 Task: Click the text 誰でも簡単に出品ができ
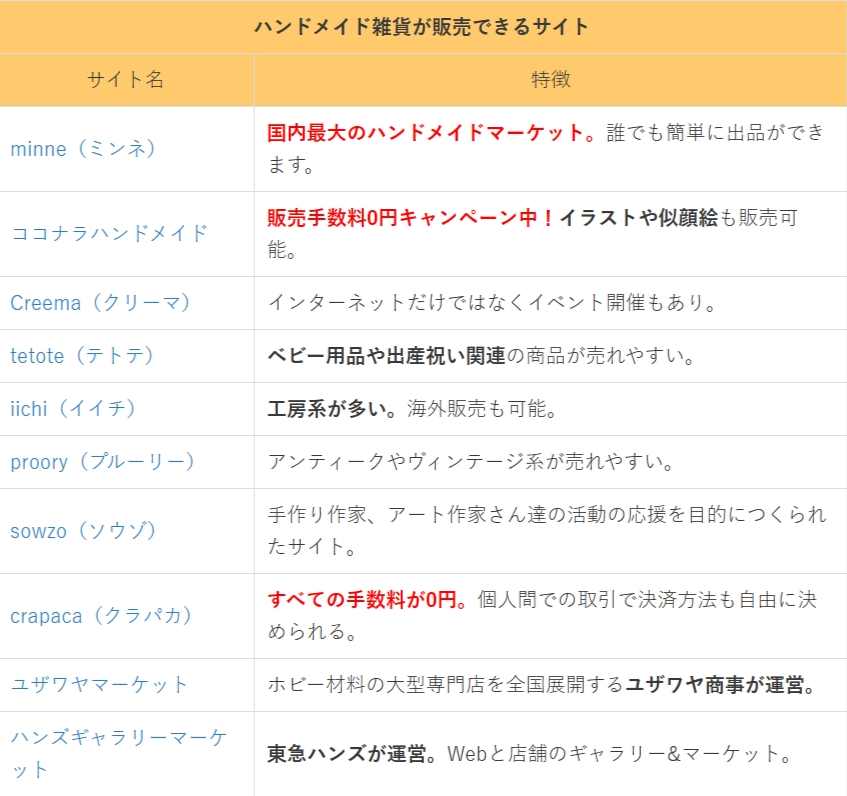point(716,132)
